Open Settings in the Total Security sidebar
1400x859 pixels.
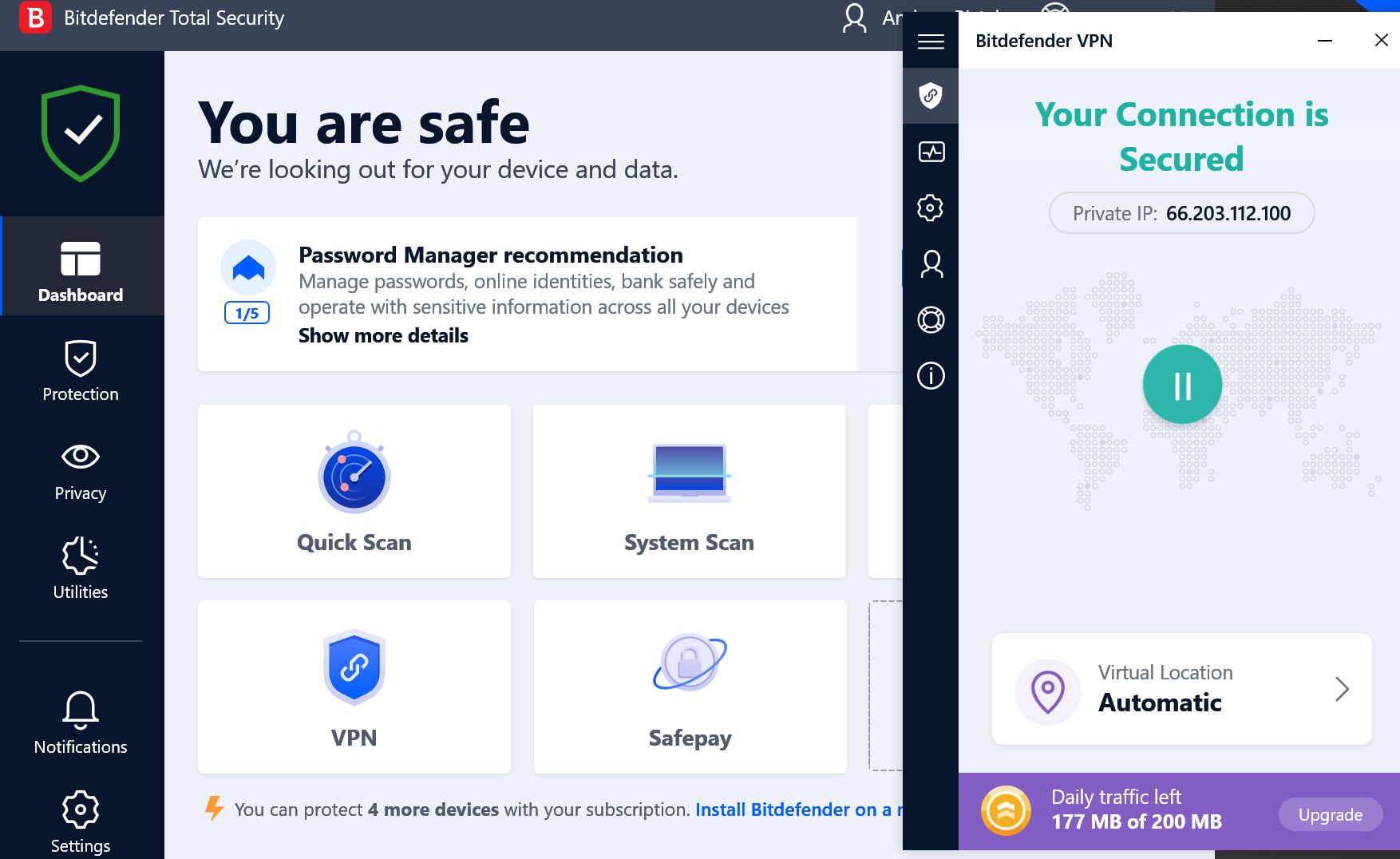pos(81,822)
